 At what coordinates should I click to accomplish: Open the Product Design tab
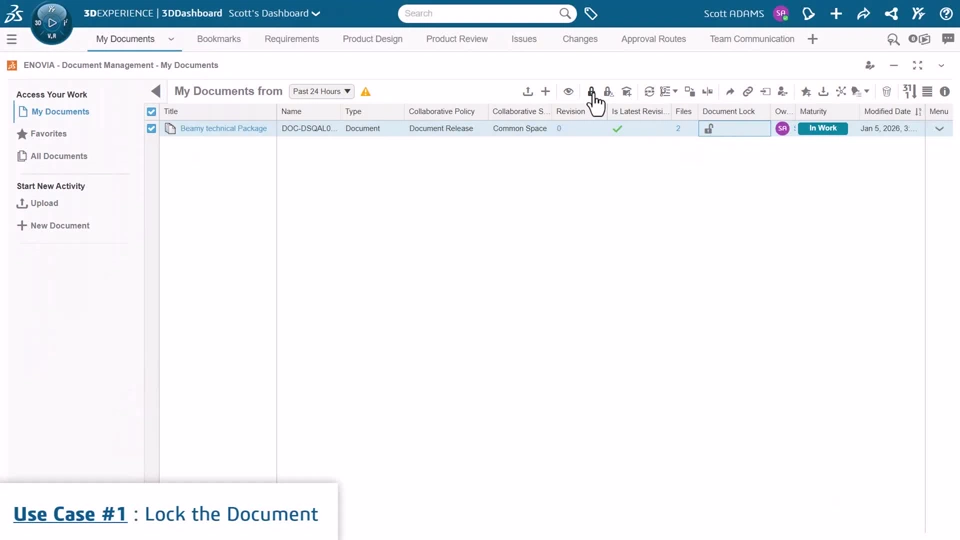point(372,39)
